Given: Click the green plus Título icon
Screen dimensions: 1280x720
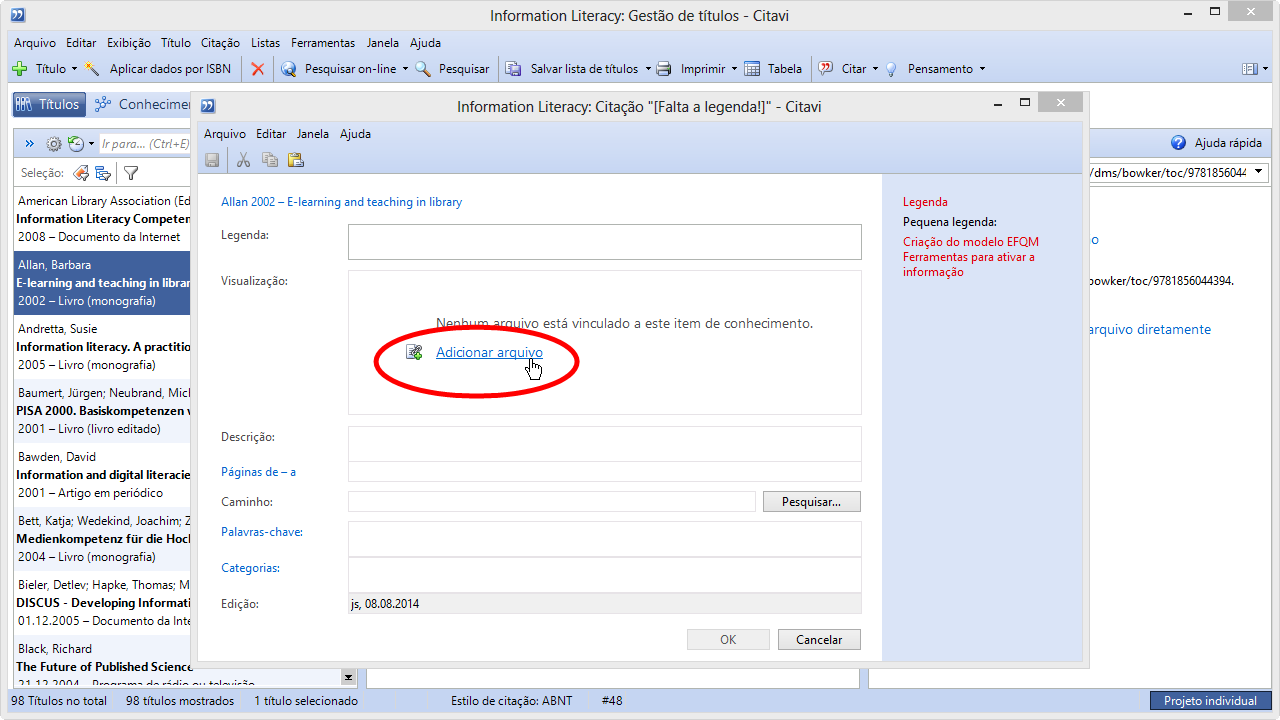Looking at the screenshot, I should tap(19, 69).
